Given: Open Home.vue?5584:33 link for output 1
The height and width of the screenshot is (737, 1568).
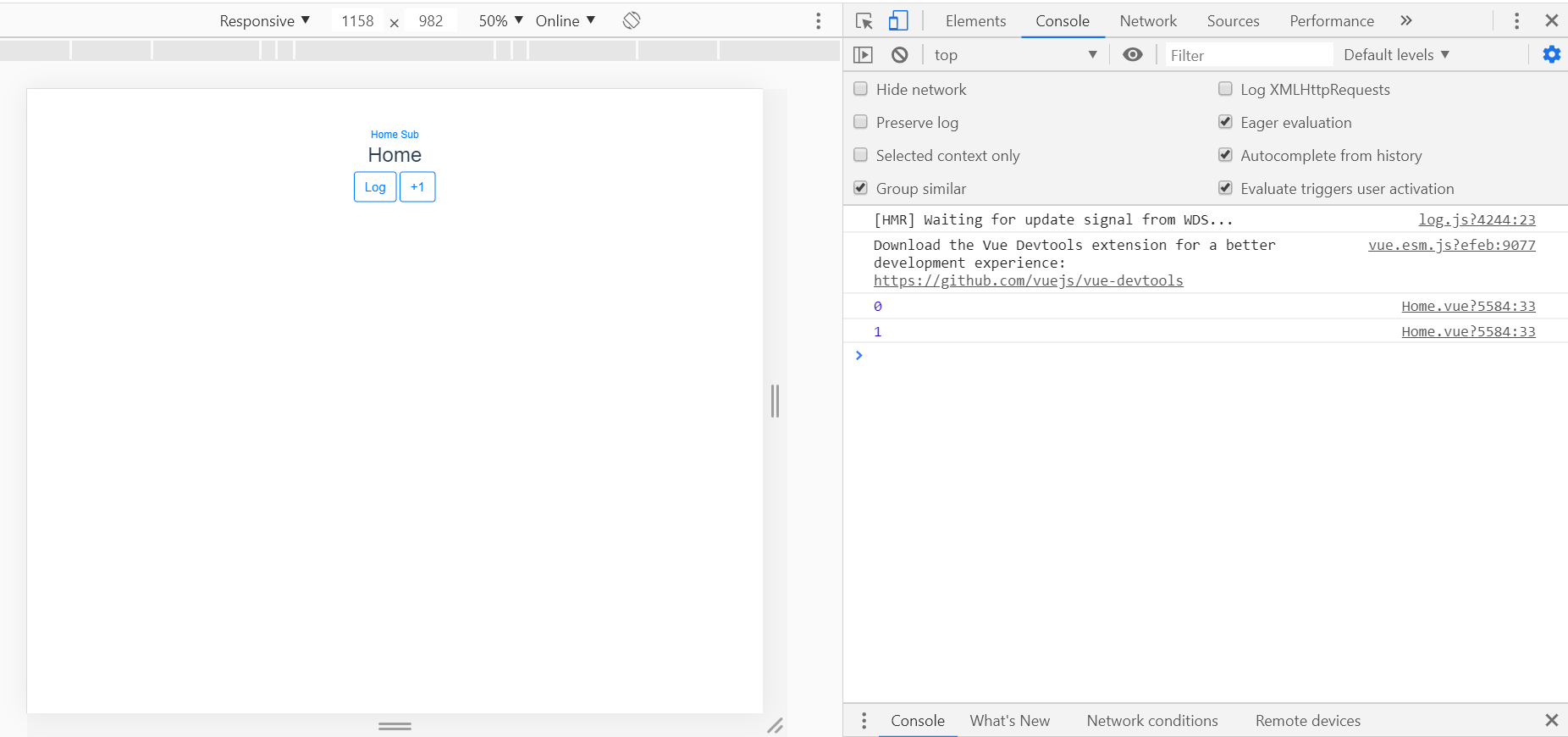Looking at the screenshot, I should point(1468,331).
